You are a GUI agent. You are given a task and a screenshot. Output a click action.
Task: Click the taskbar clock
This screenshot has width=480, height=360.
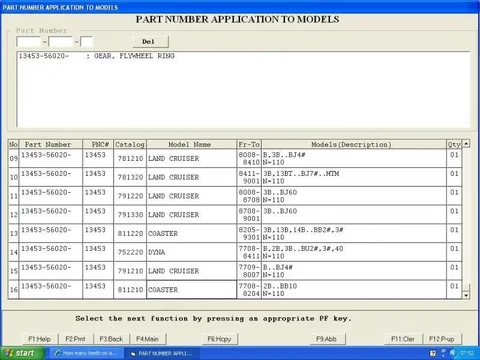[x=467, y=353]
